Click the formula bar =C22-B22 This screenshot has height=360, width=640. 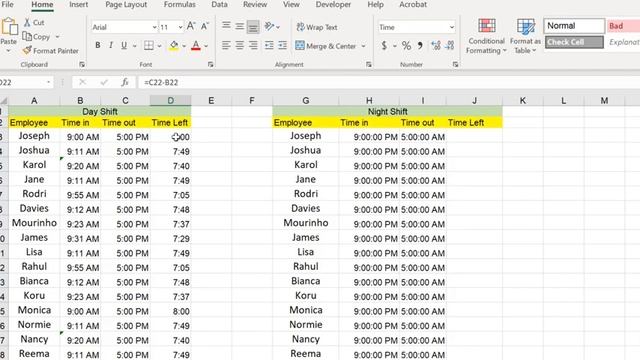point(388,82)
